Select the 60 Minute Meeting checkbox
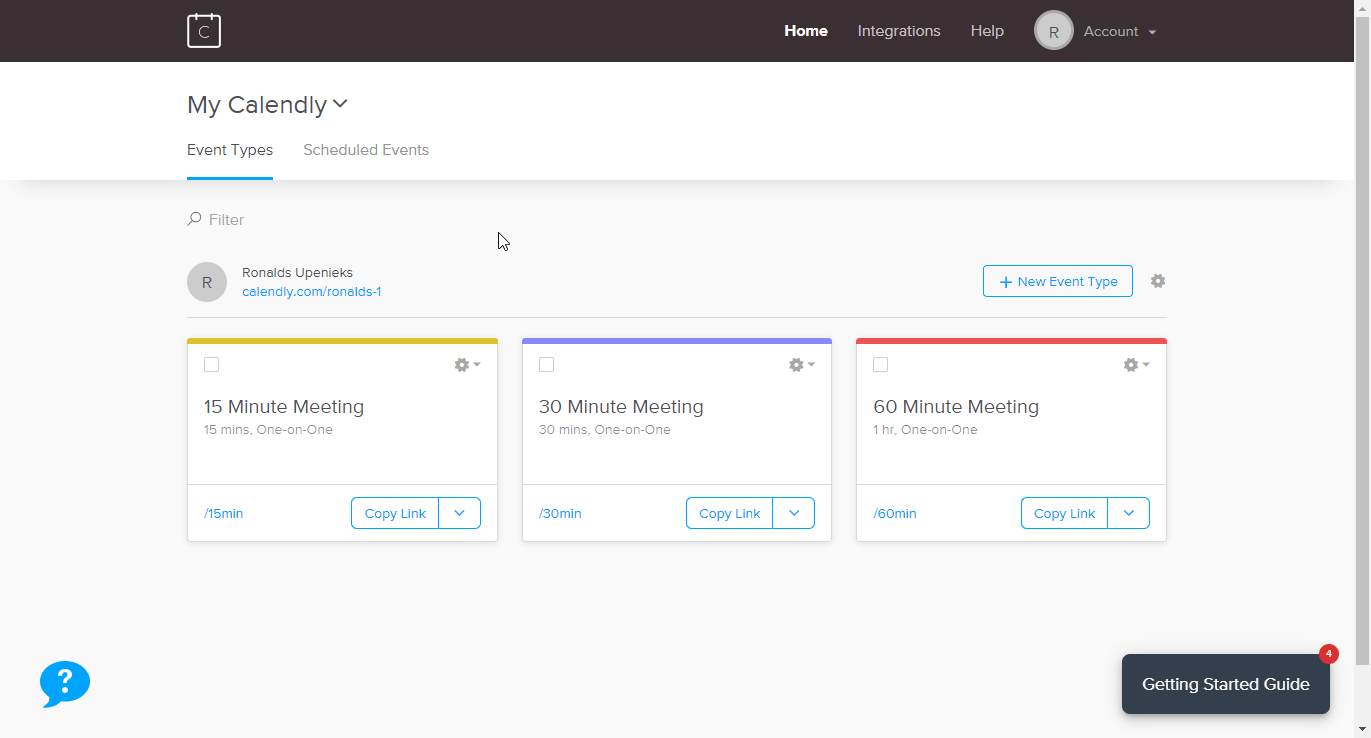The width and height of the screenshot is (1371, 738). pyautogui.click(x=880, y=364)
